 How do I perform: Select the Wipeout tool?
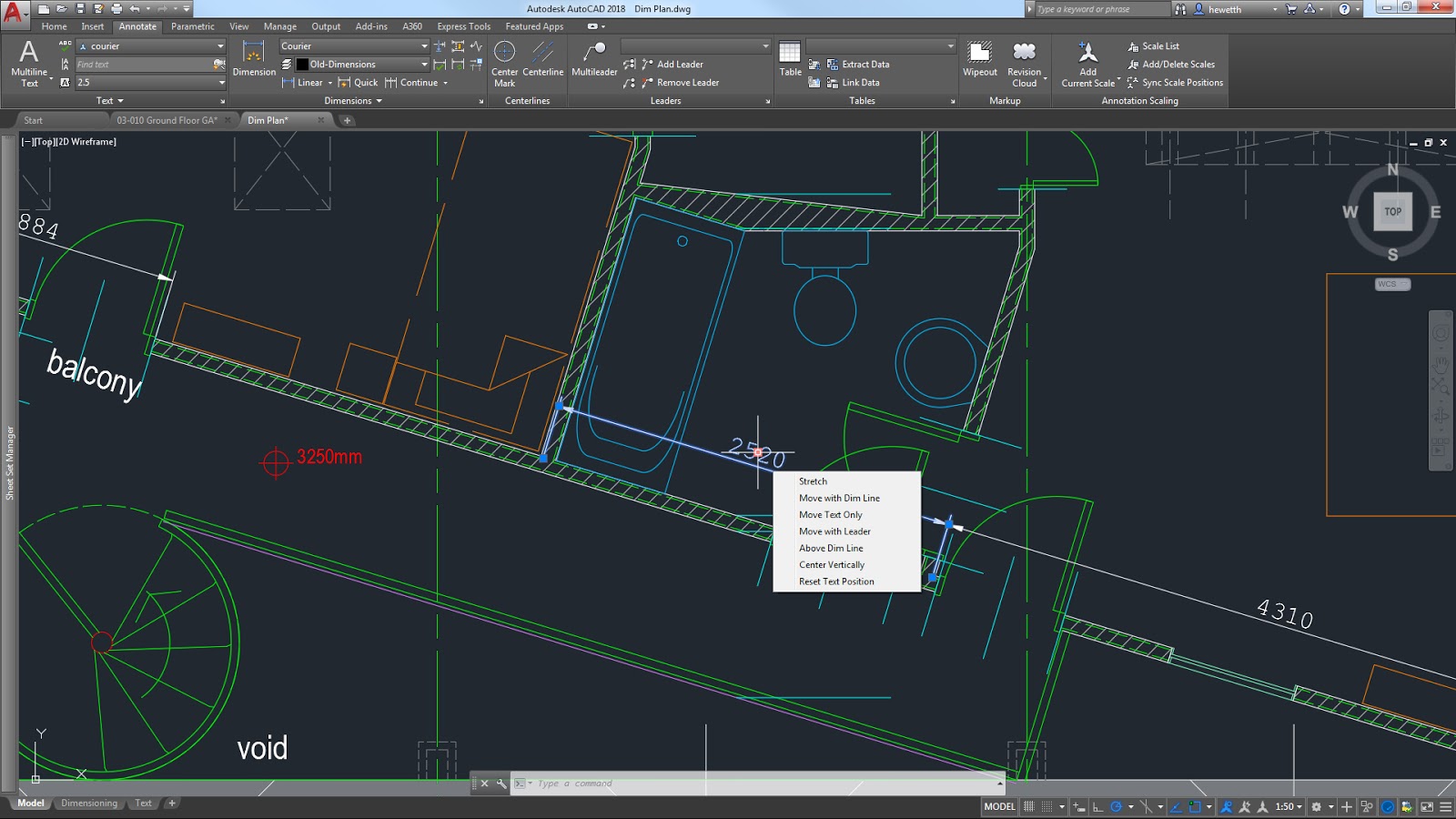click(980, 59)
